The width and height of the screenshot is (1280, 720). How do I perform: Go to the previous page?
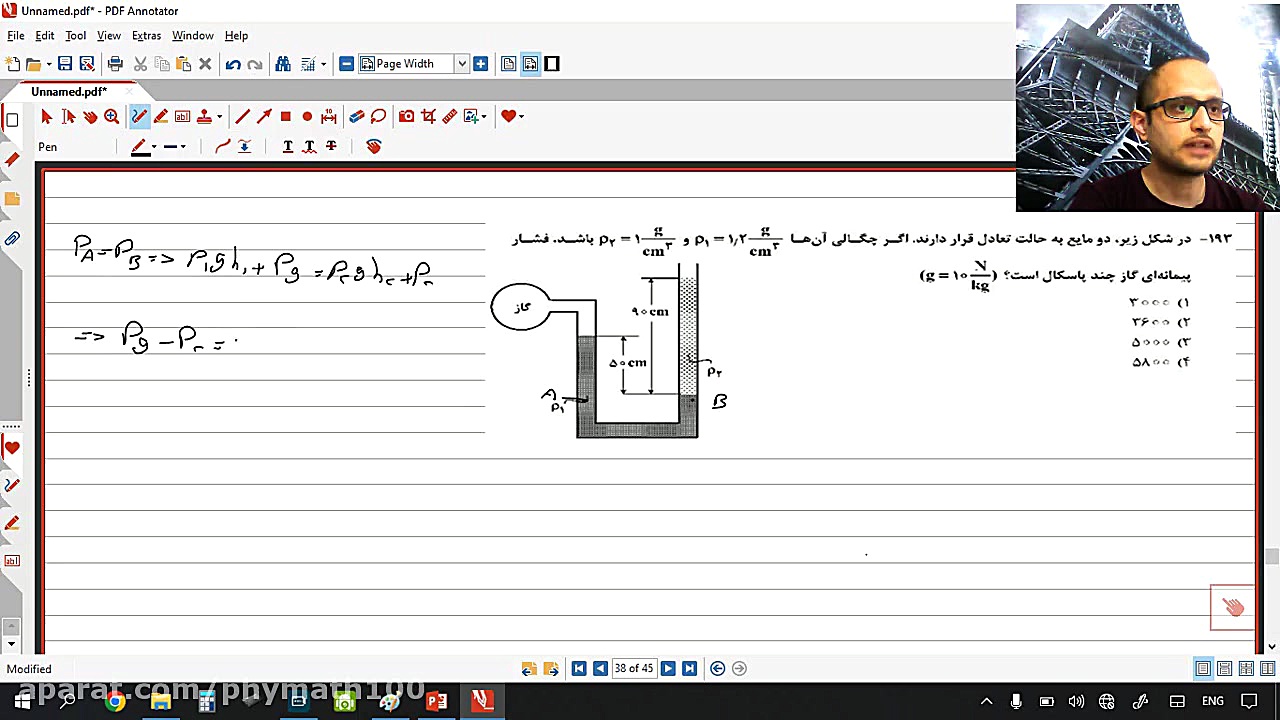pyautogui.click(x=600, y=669)
